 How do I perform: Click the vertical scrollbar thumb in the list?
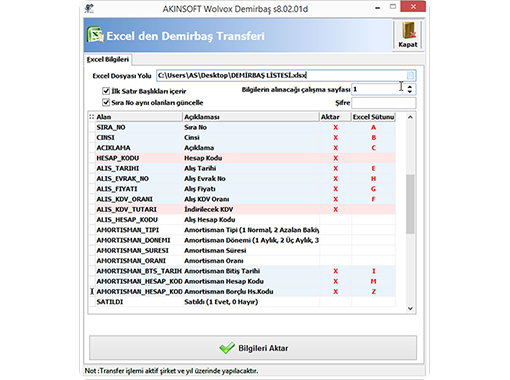410,204
